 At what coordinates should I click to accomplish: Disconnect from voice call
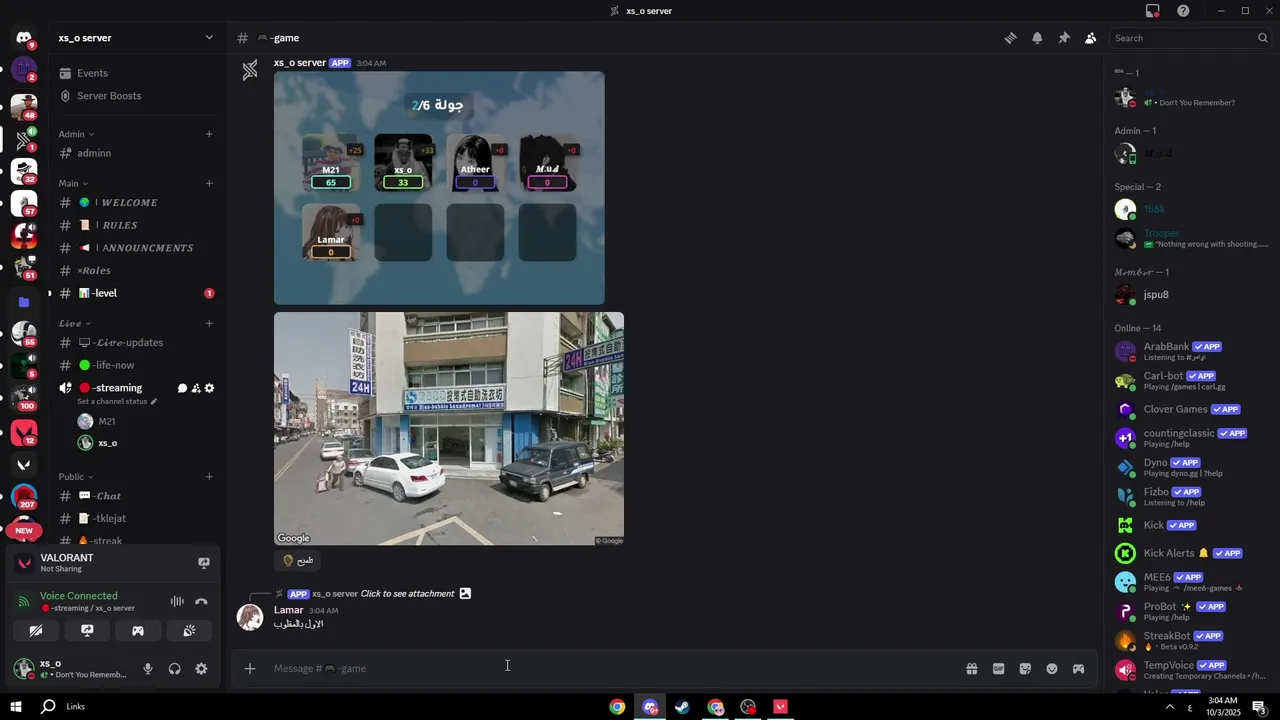pos(201,601)
